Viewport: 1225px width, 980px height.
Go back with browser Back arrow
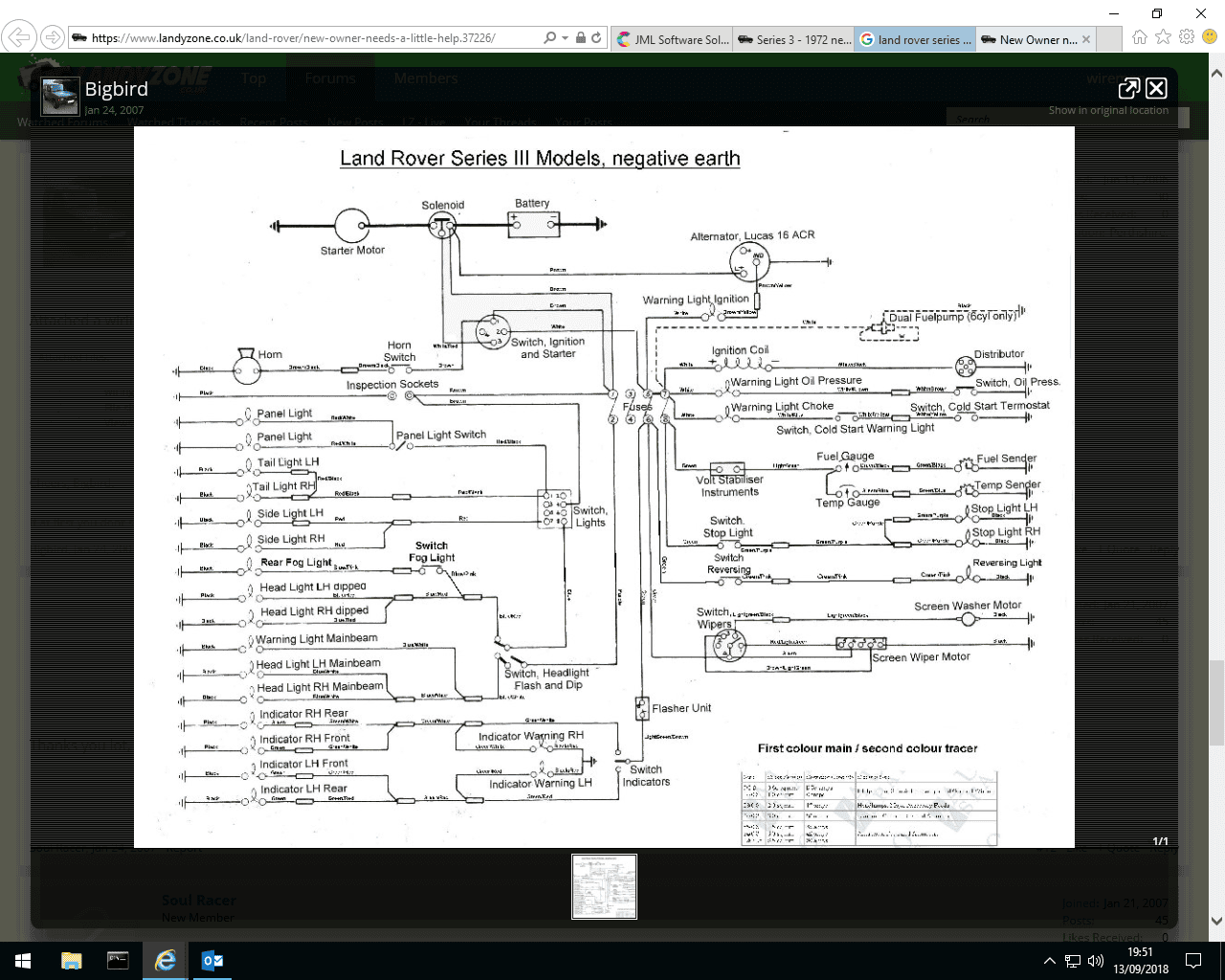point(19,38)
